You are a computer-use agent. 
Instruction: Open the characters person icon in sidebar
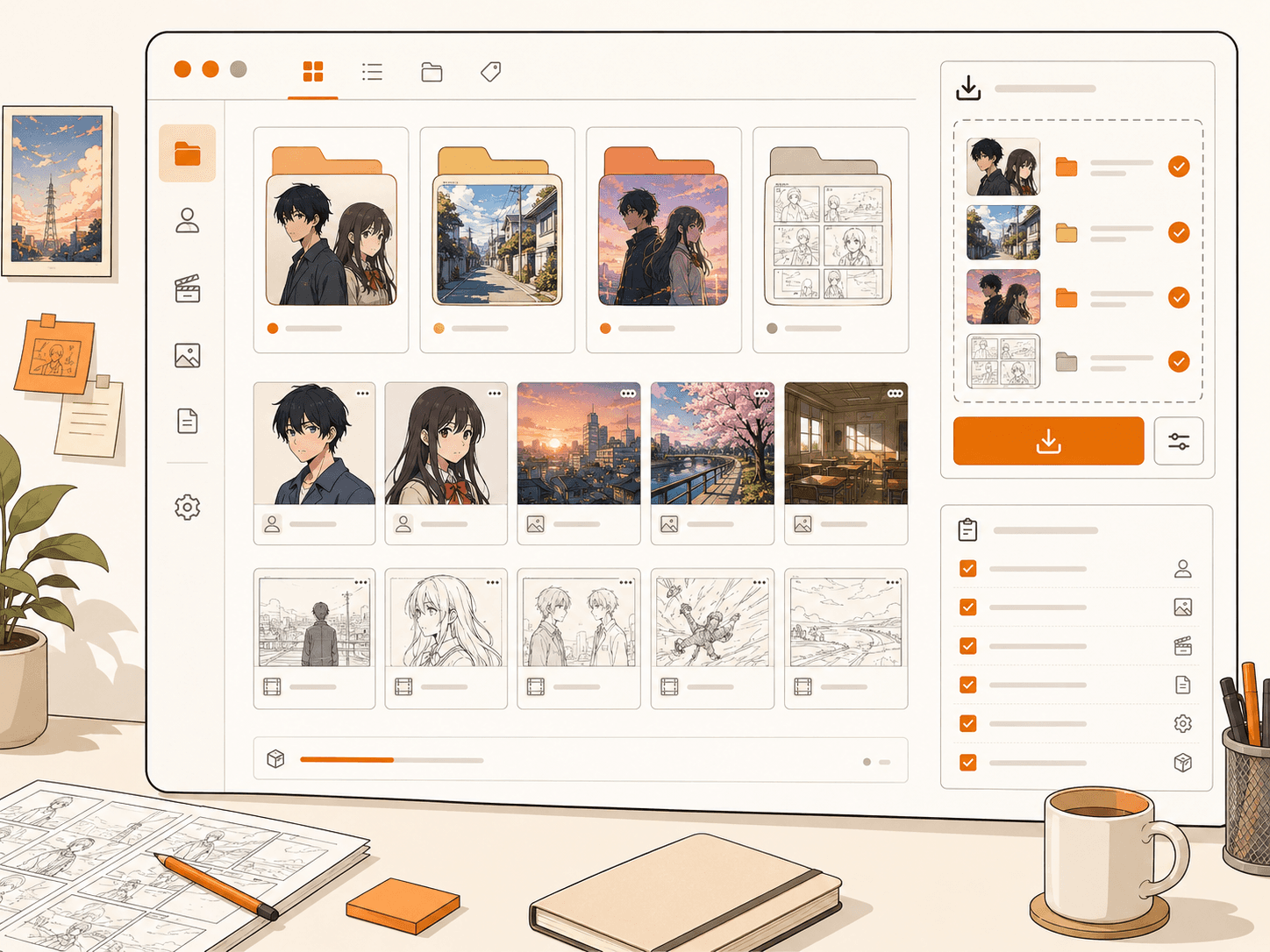[x=188, y=220]
